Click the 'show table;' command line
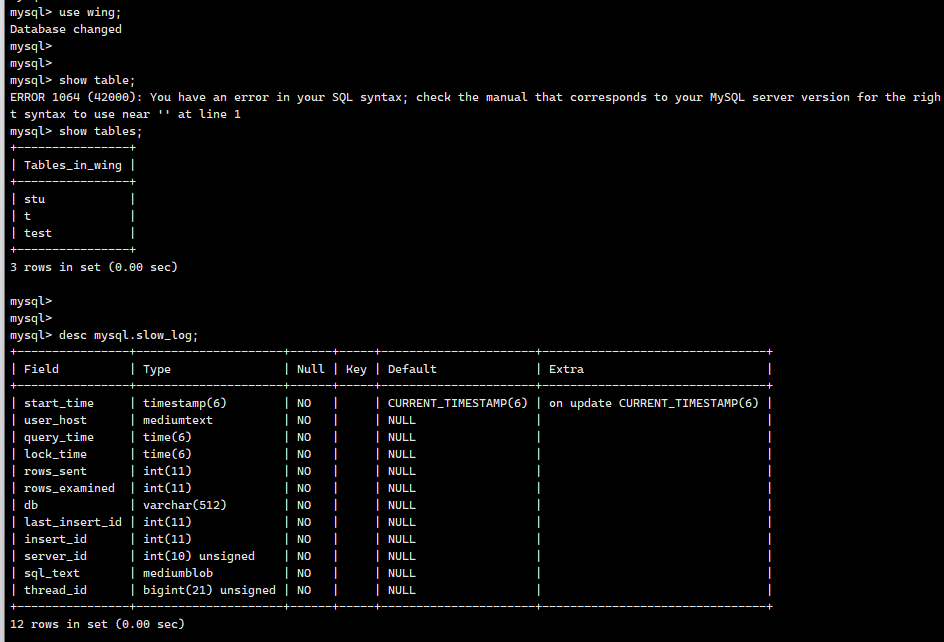944x642 pixels. click(97, 80)
